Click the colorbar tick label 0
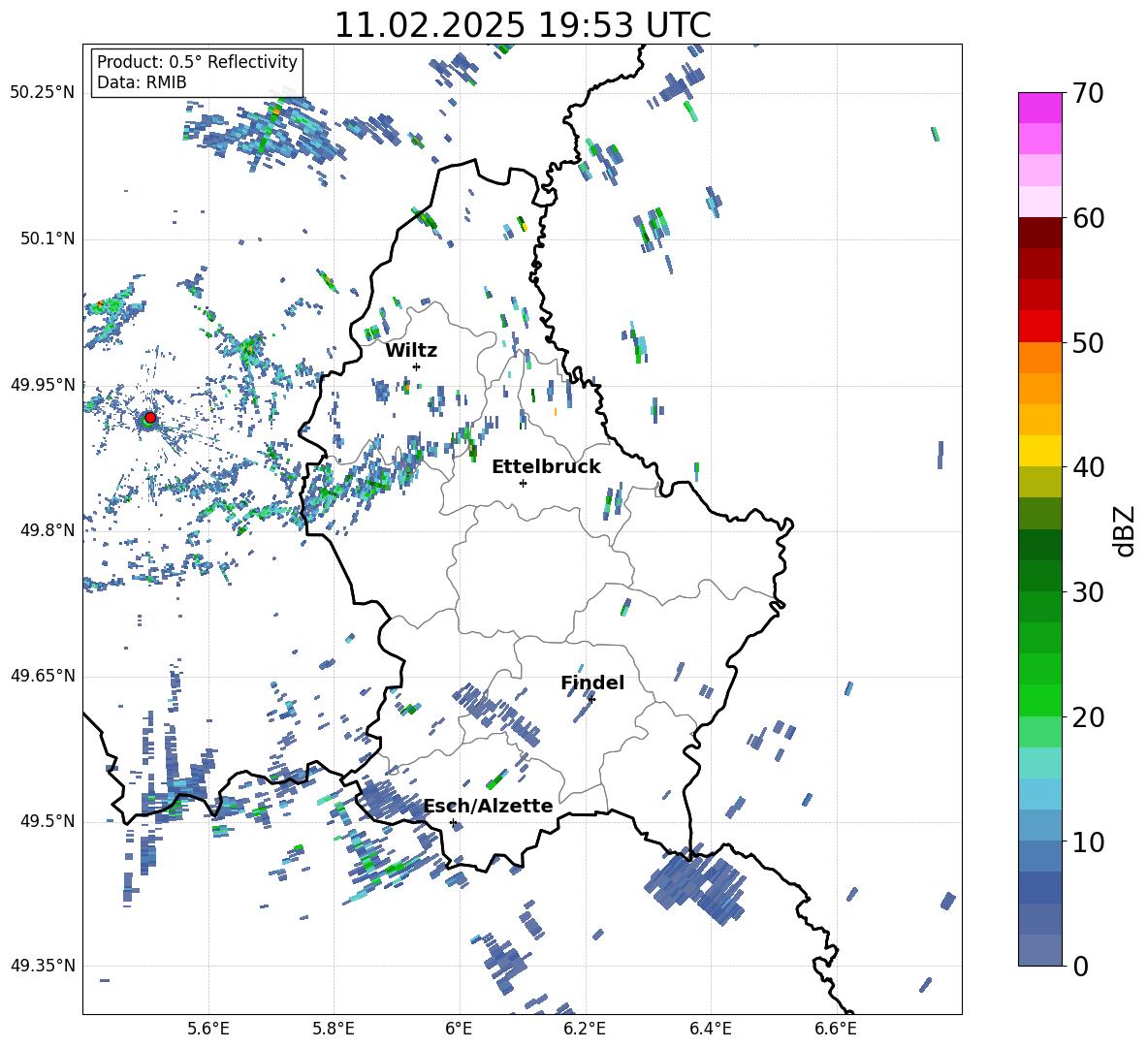This screenshot has width=1148, height=1048. click(1080, 966)
